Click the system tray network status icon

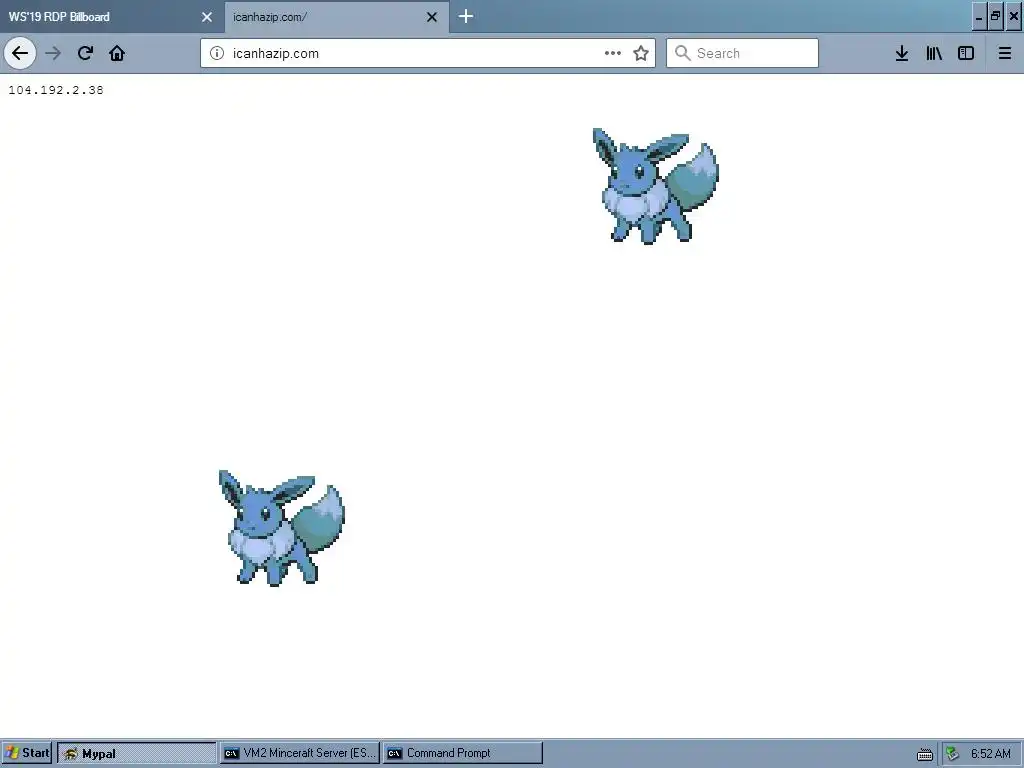[952, 753]
